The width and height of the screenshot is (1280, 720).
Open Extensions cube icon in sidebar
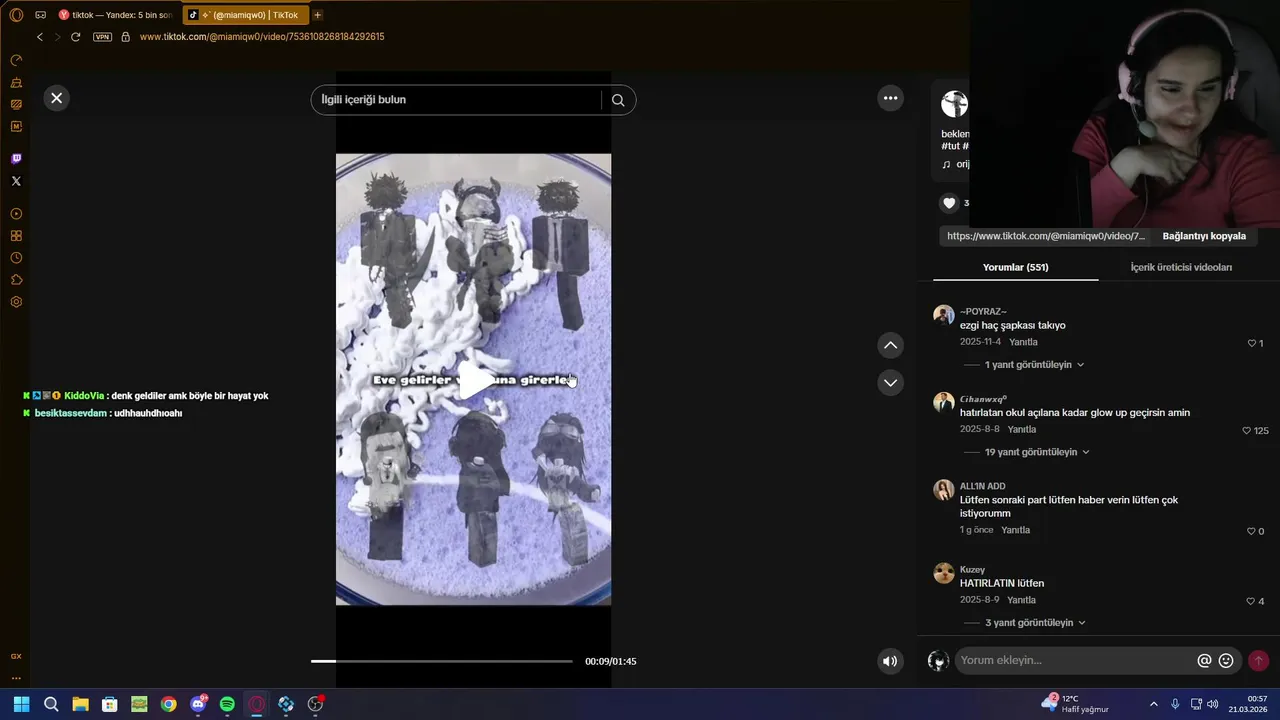point(16,280)
